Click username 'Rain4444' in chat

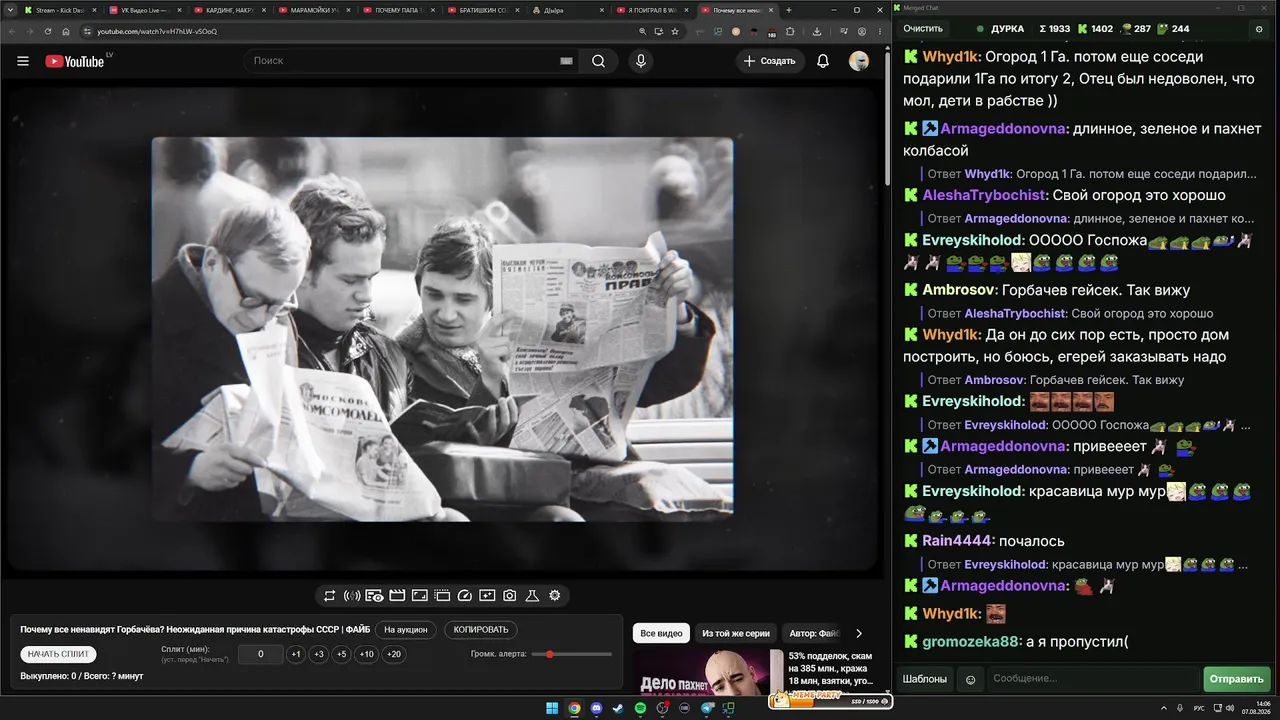pyautogui.click(x=957, y=541)
